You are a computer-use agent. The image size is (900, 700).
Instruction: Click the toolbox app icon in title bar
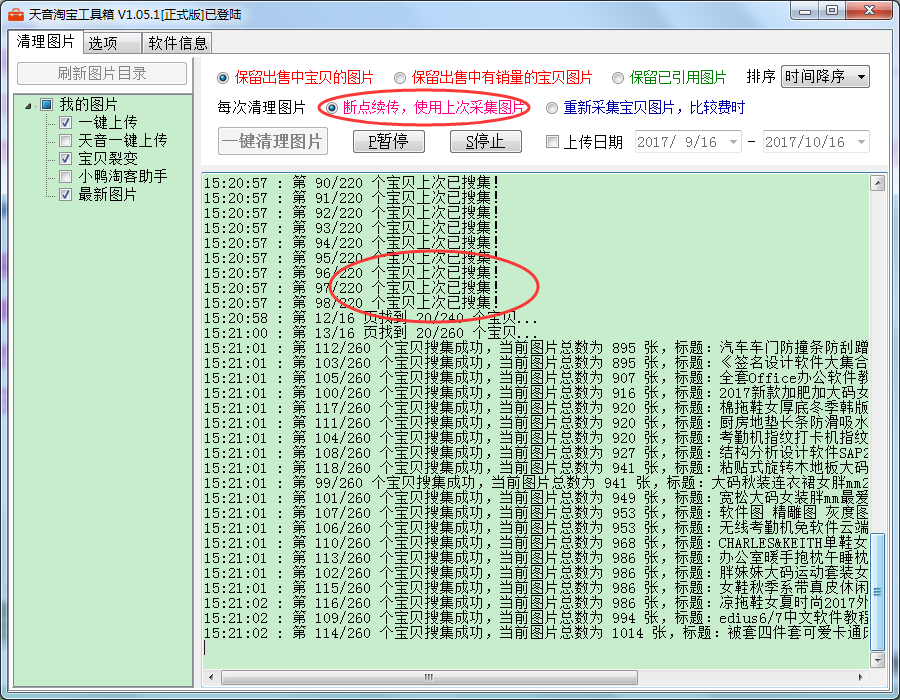15,14
